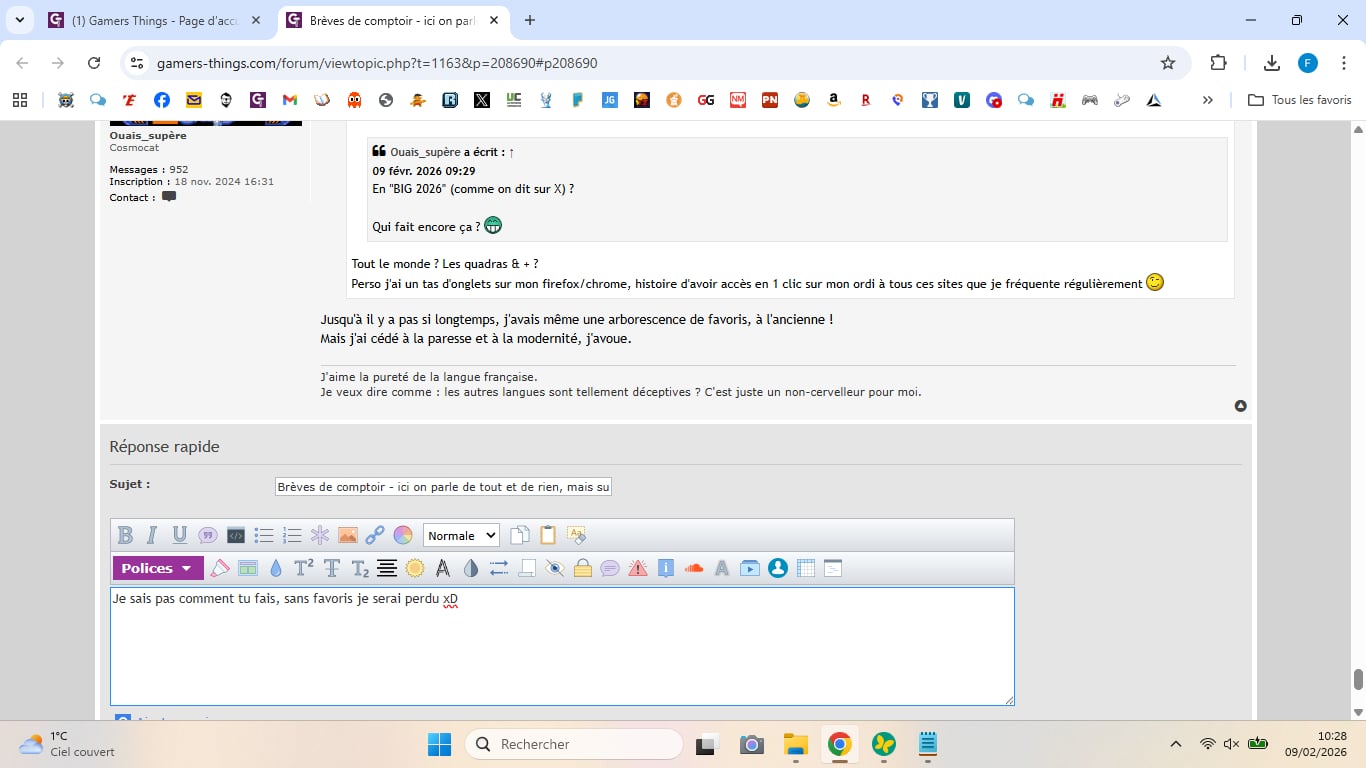Image resolution: width=1366 pixels, height=768 pixels.
Task: Open the Normale font size dropdown
Action: click(461, 535)
